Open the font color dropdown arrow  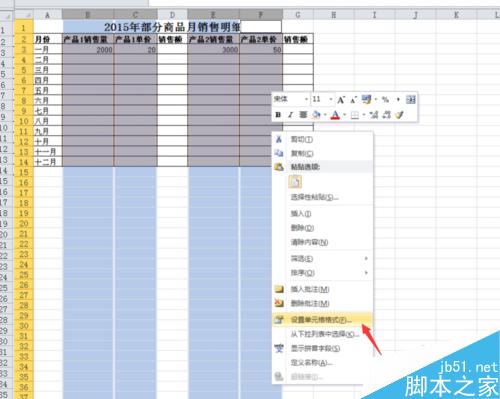pyautogui.click(x=345, y=115)
